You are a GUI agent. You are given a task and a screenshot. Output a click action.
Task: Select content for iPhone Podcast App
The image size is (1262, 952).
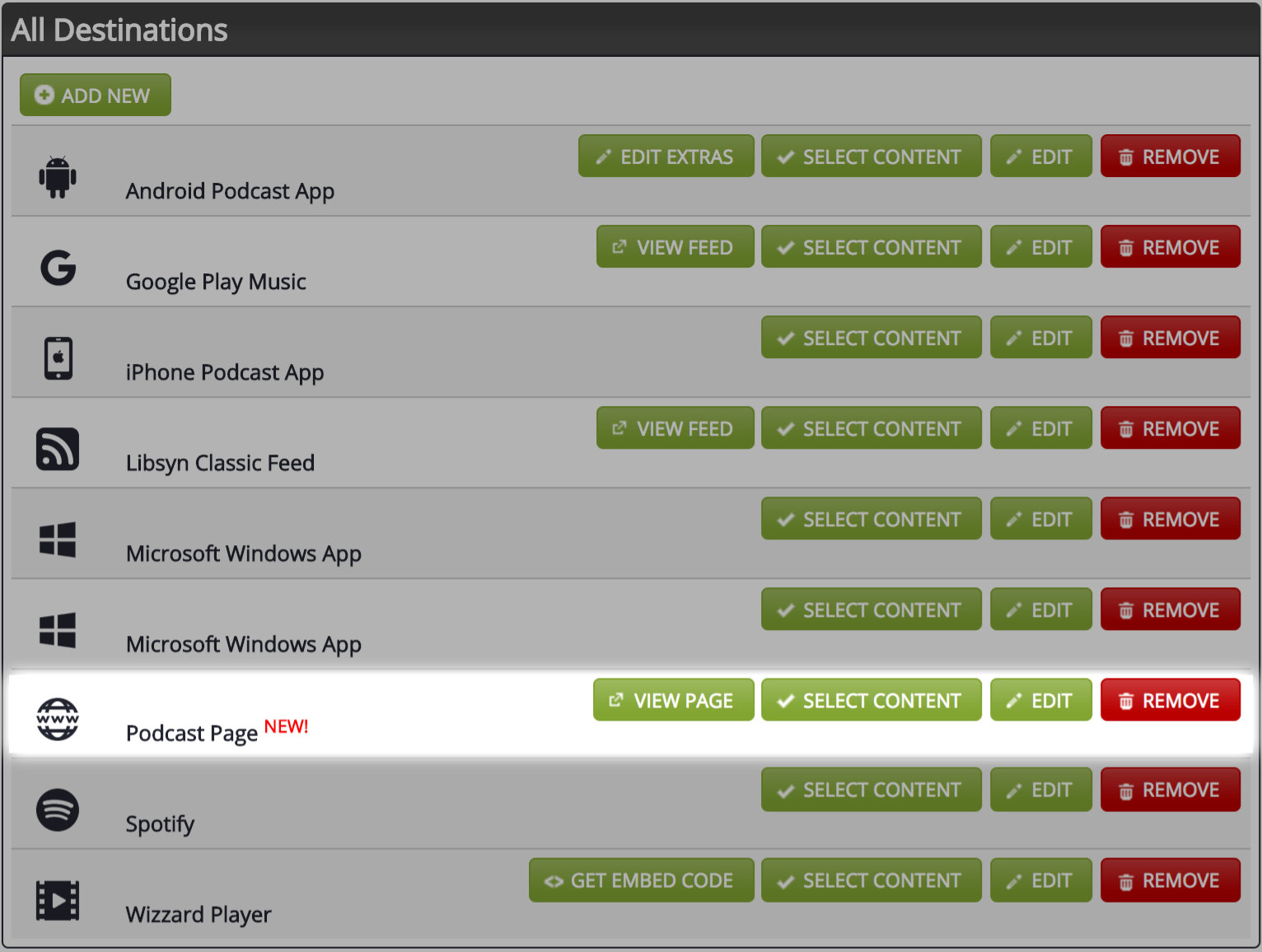(x=872, y=337)
